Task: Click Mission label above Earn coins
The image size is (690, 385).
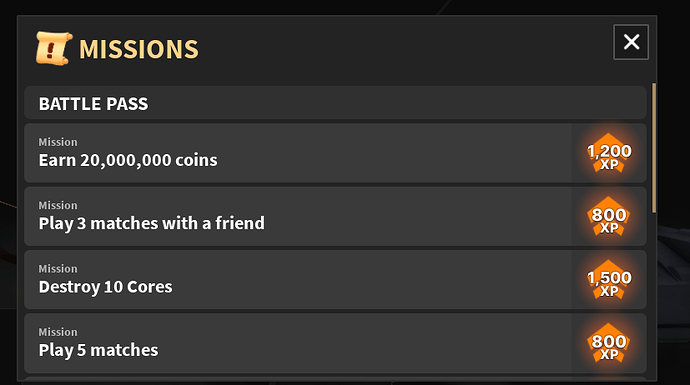Action: [58, 142]
